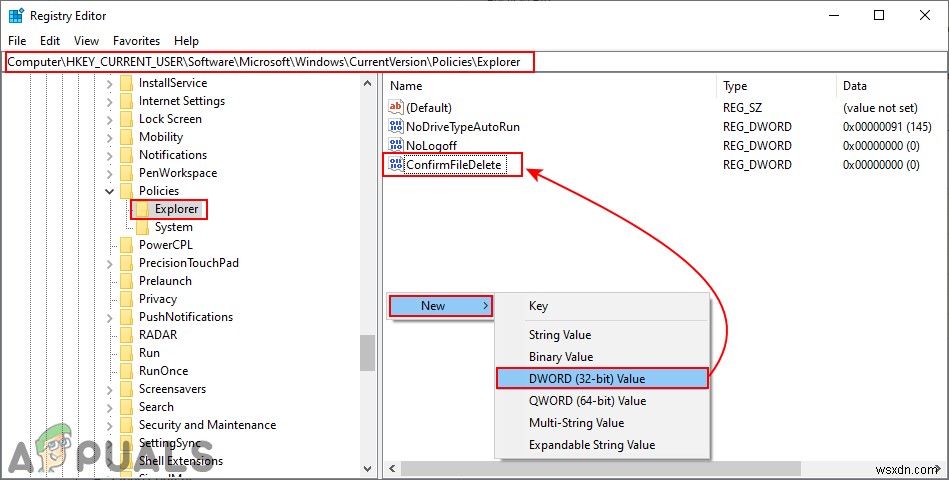Image resolution: width=949 pixels, height=480 pixels.
Task: Click the Notifications folder icon
Action: point(126,155)
